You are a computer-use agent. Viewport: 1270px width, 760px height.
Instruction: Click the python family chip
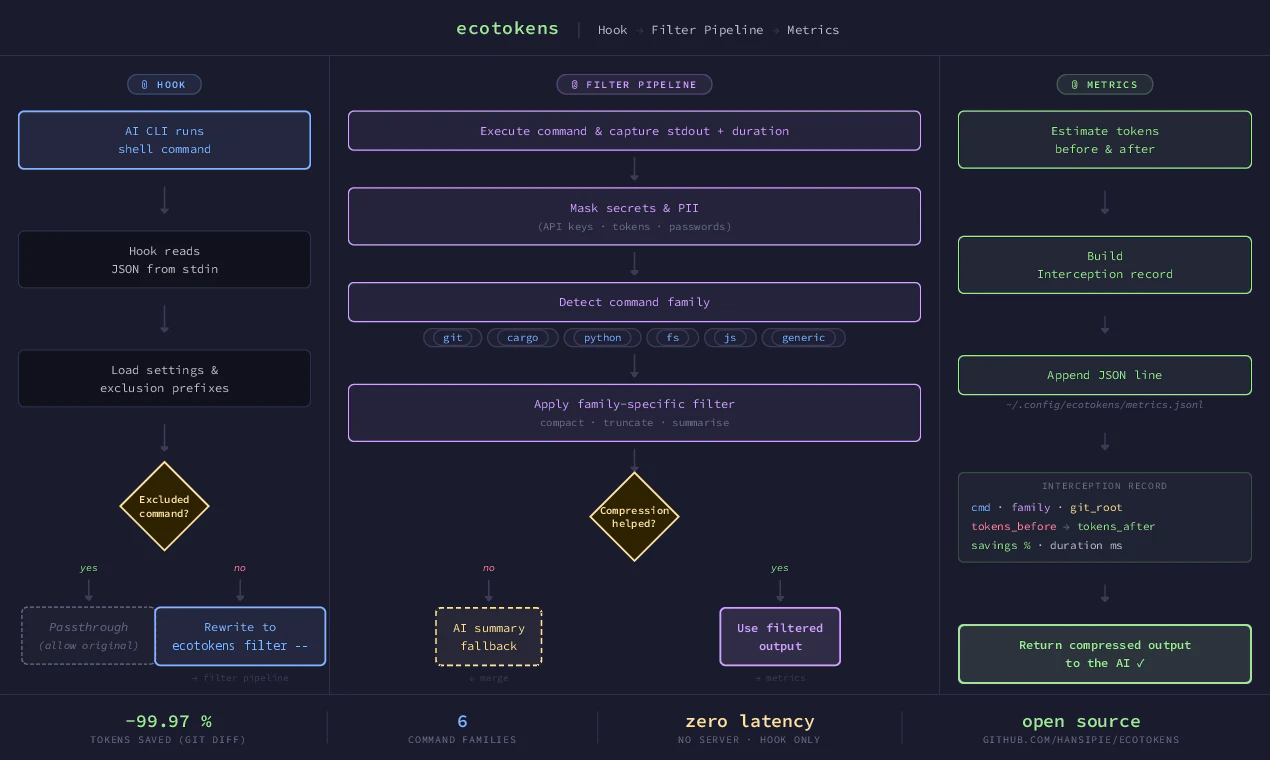[603, 338]
